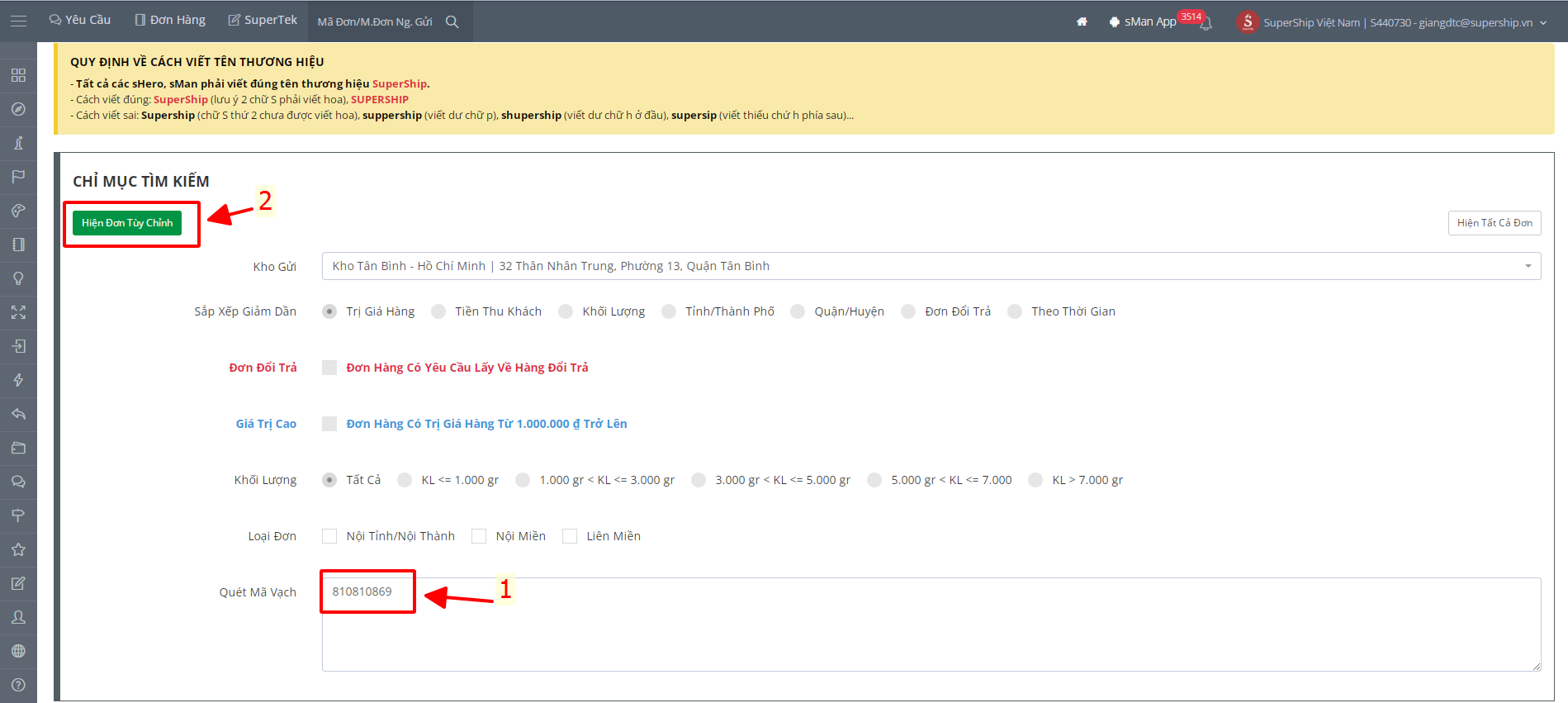Check the Nội Miền box

pos(479,536)
